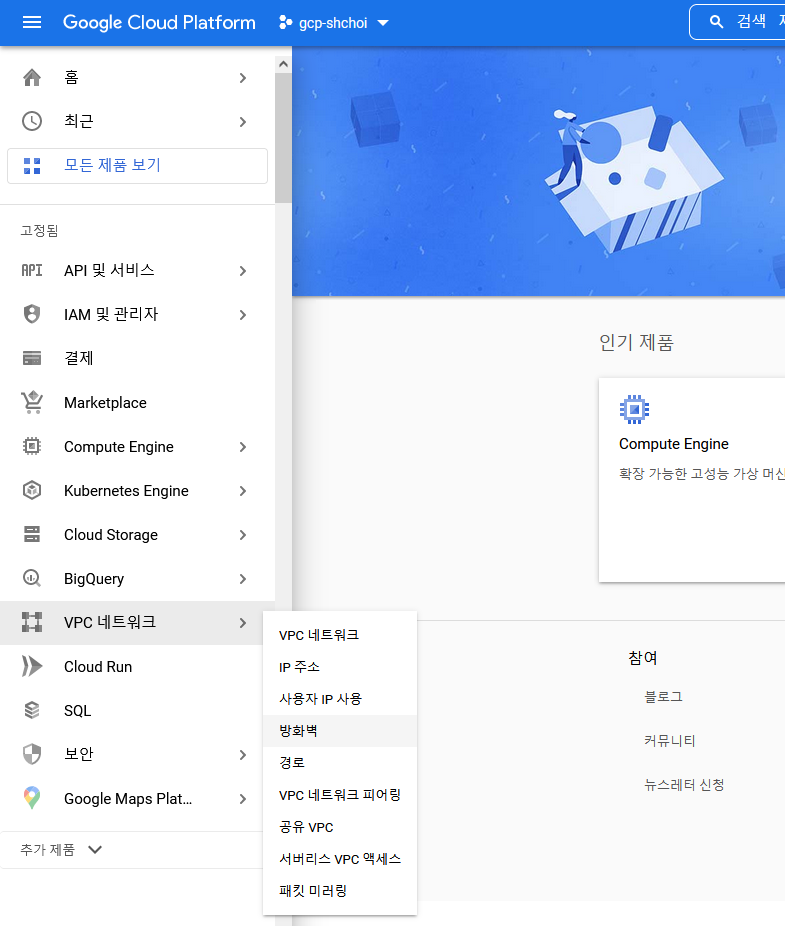Click the home icon in sidebar
Image resolution: width=785 pixels, height=926 pixels.
32,77
